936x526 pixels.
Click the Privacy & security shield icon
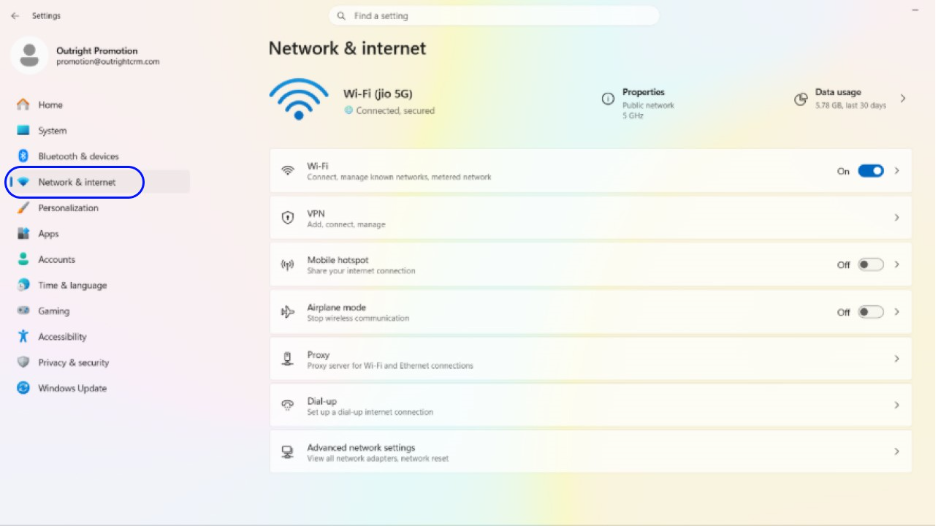(23, 362)
